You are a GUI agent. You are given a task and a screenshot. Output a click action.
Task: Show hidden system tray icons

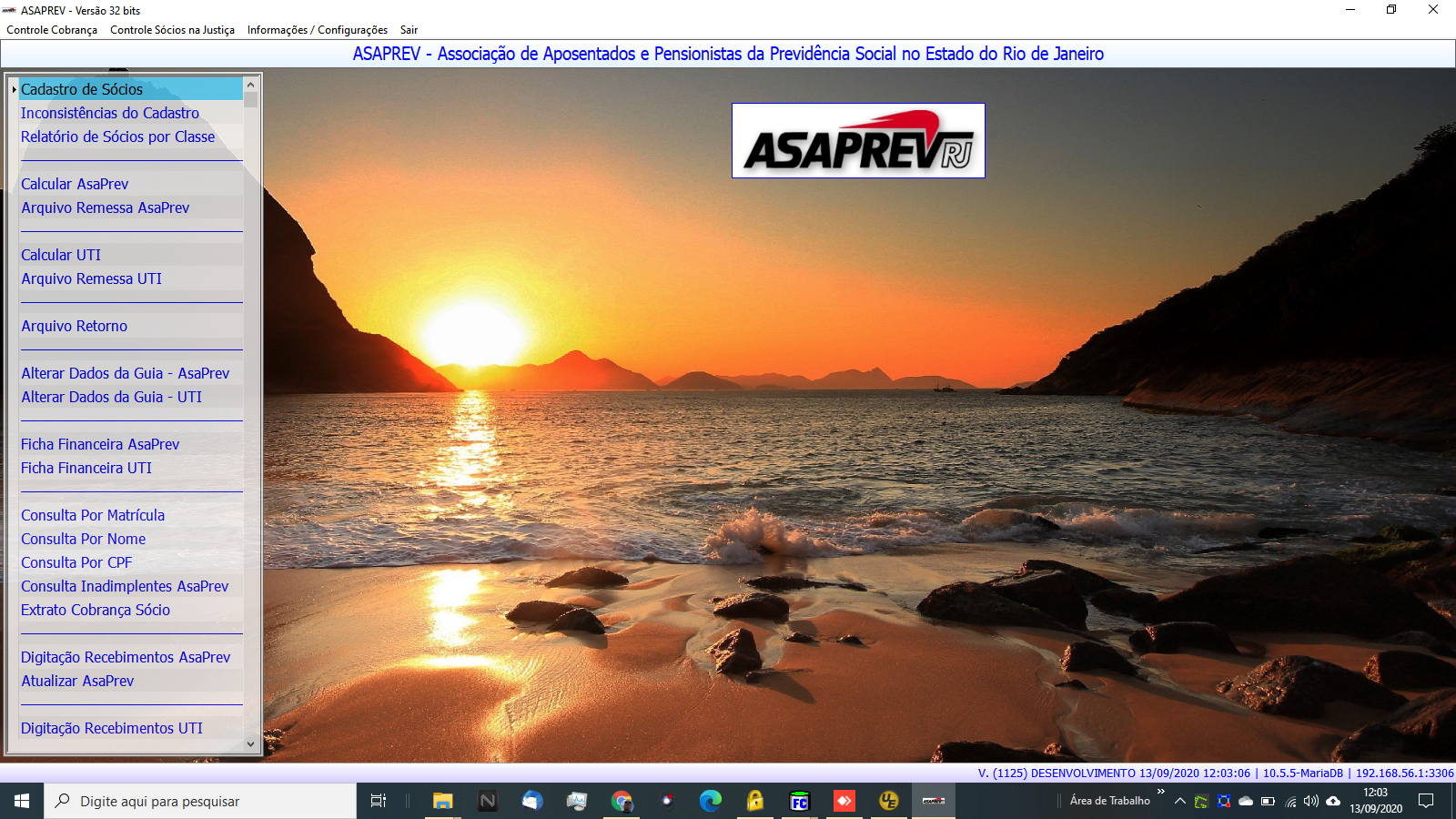[x=1180, y=801]
